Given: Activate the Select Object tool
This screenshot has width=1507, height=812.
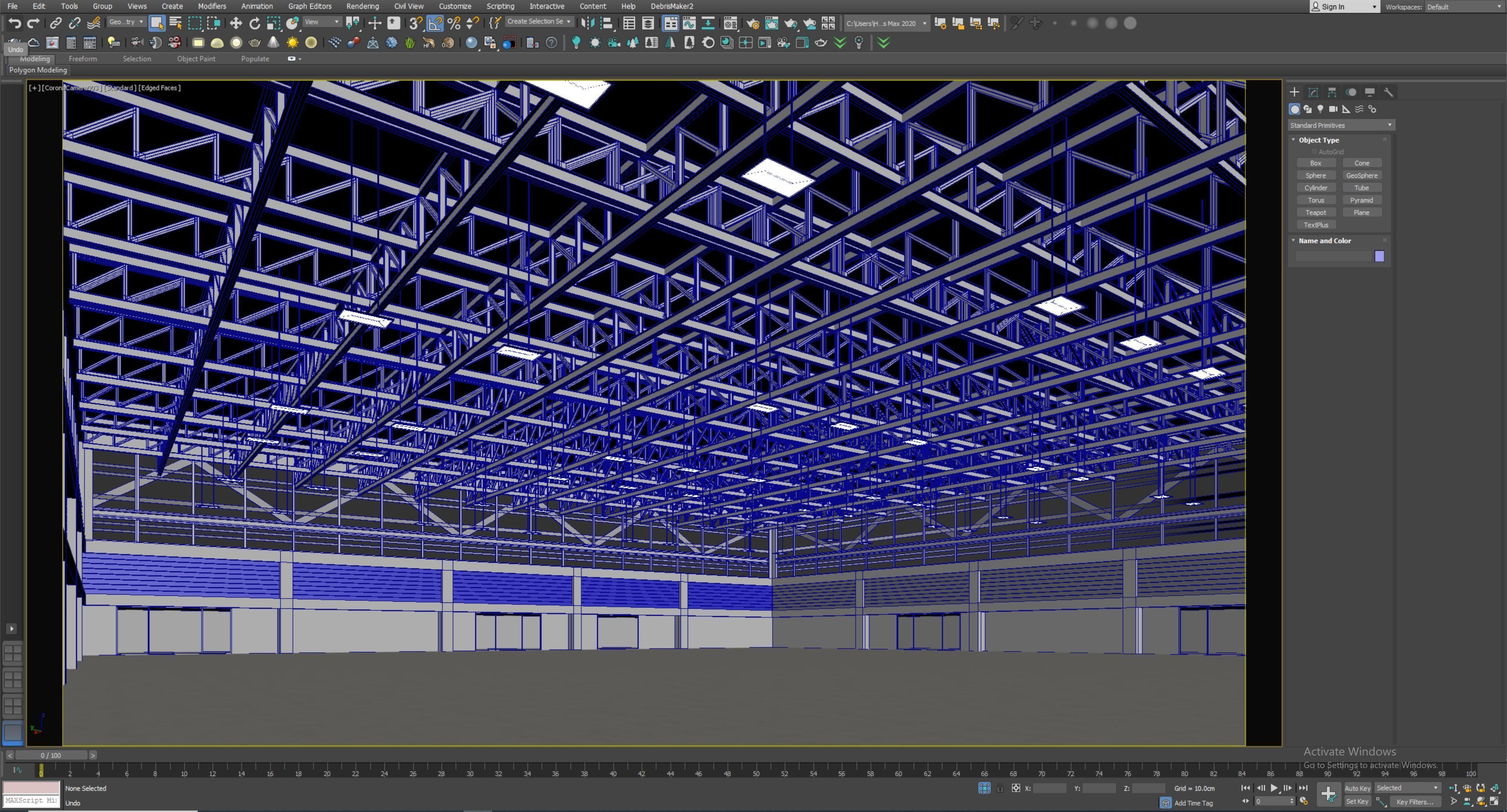Looking at the screenshot, I should coord(156,24).
